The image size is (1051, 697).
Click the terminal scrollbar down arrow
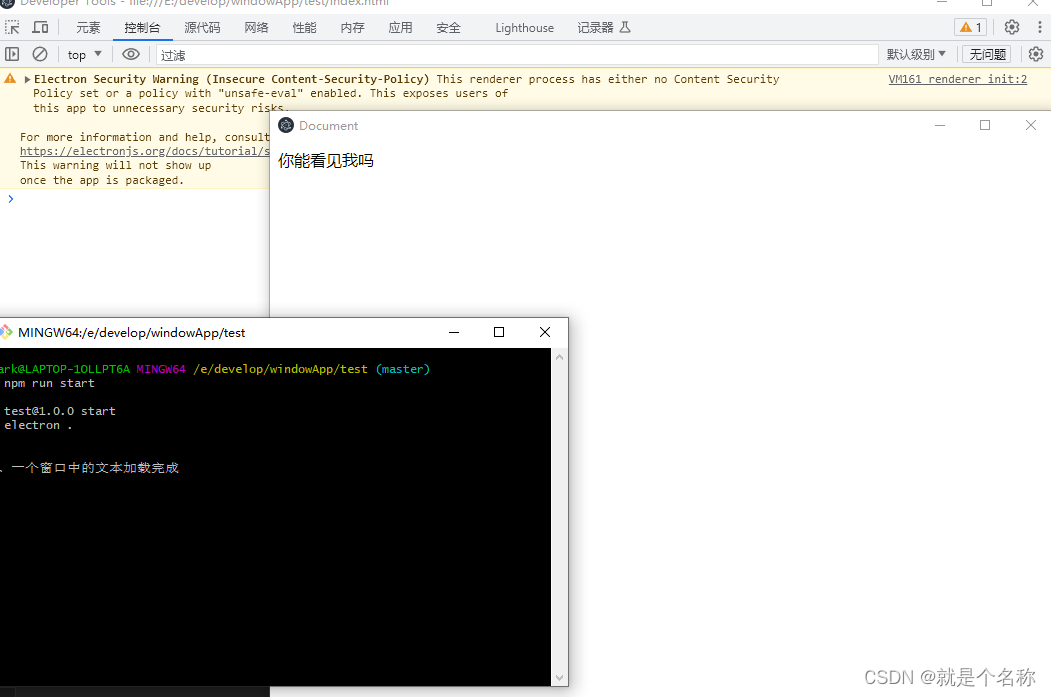[x=560, y=678]
